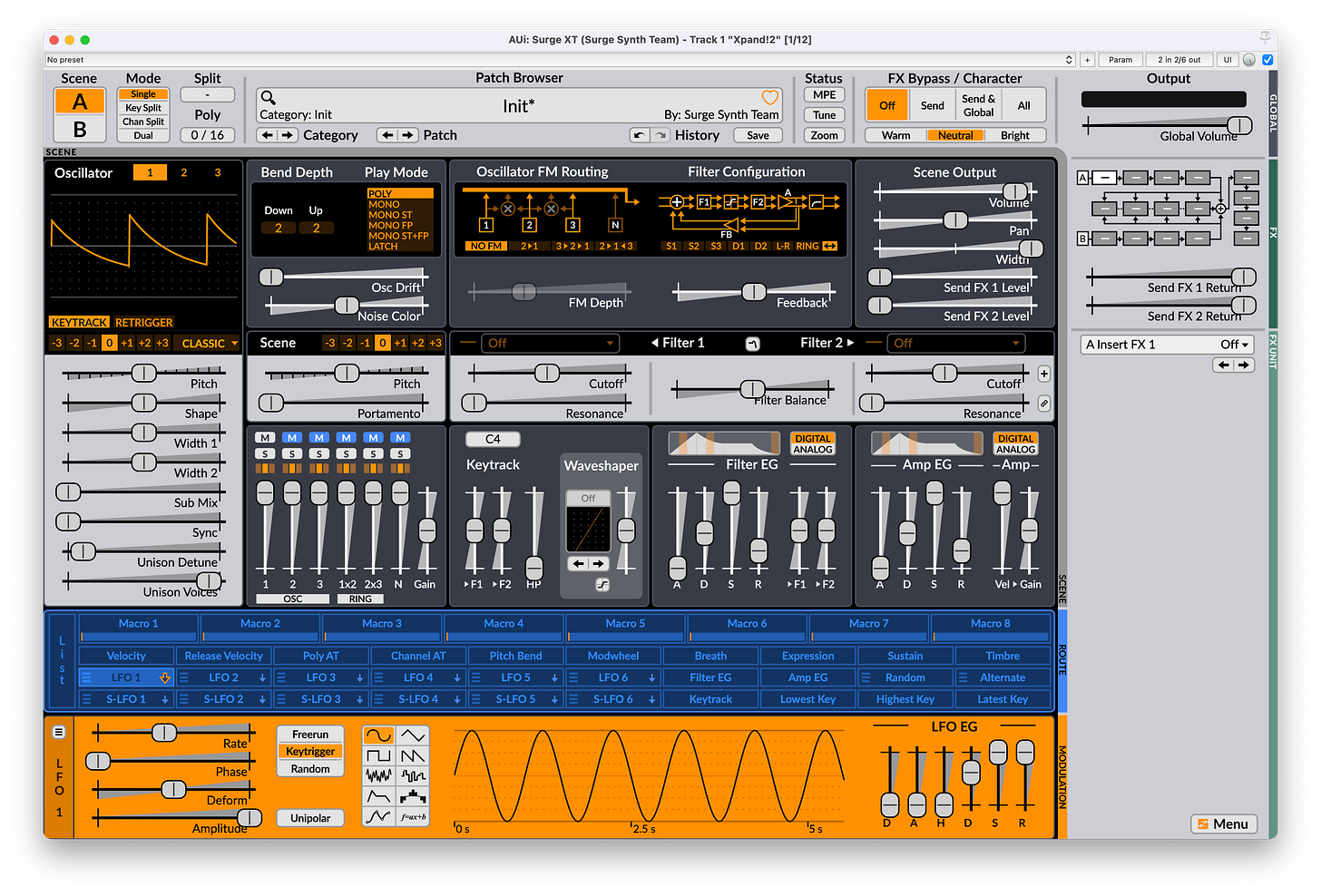
Task: Select next Insert FX with right arrow
Action: (1244, 365)
